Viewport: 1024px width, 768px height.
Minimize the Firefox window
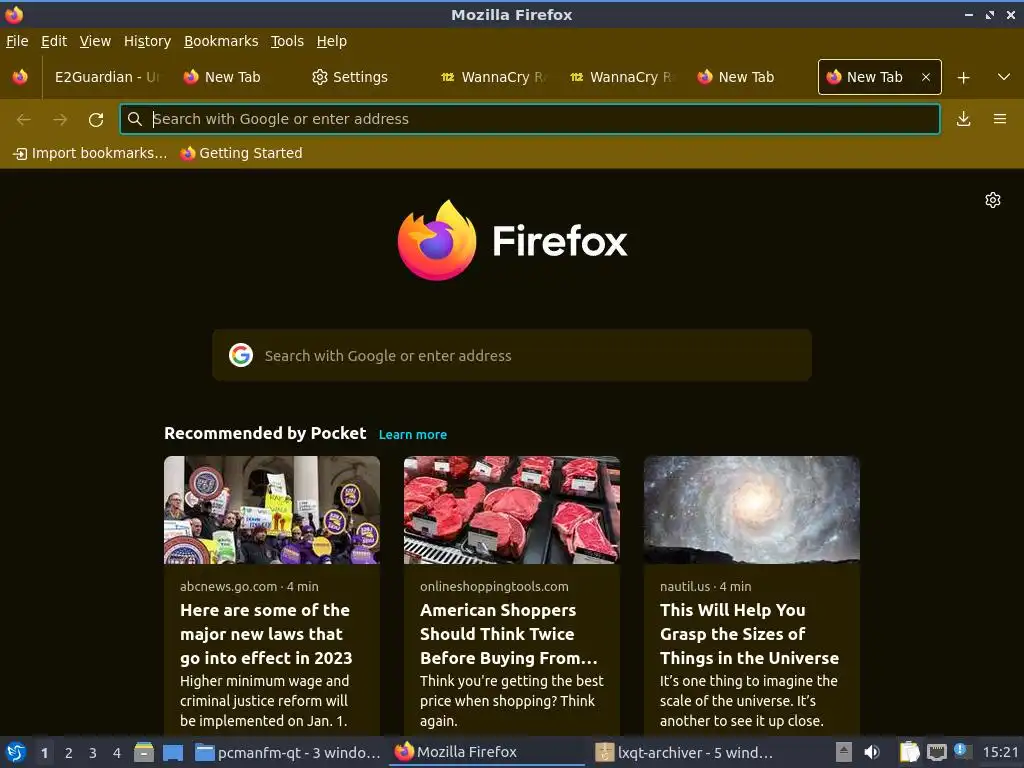click(x=969, y=14)
